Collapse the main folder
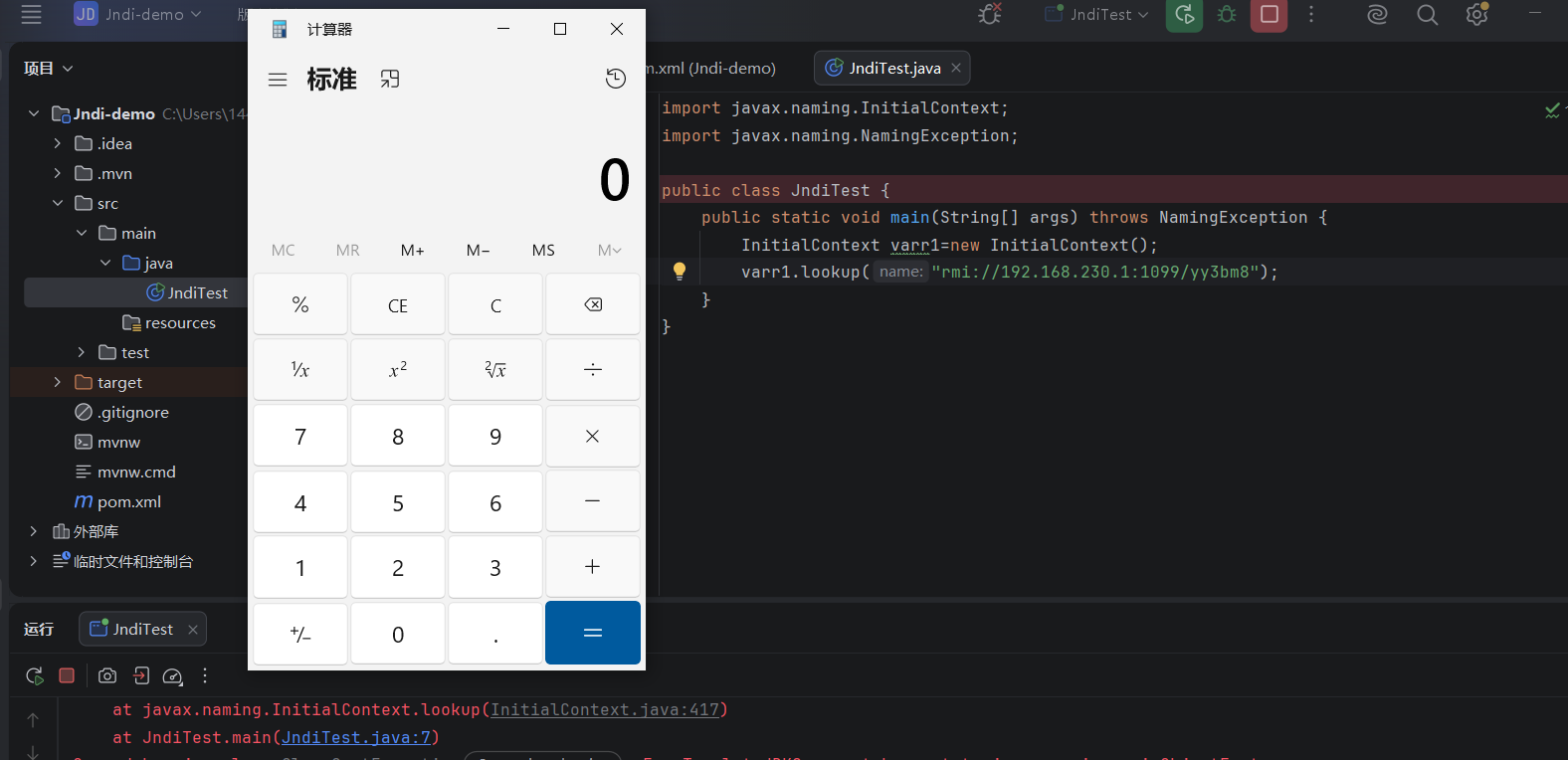The image size is (1568, 760). tap(82, 233)
